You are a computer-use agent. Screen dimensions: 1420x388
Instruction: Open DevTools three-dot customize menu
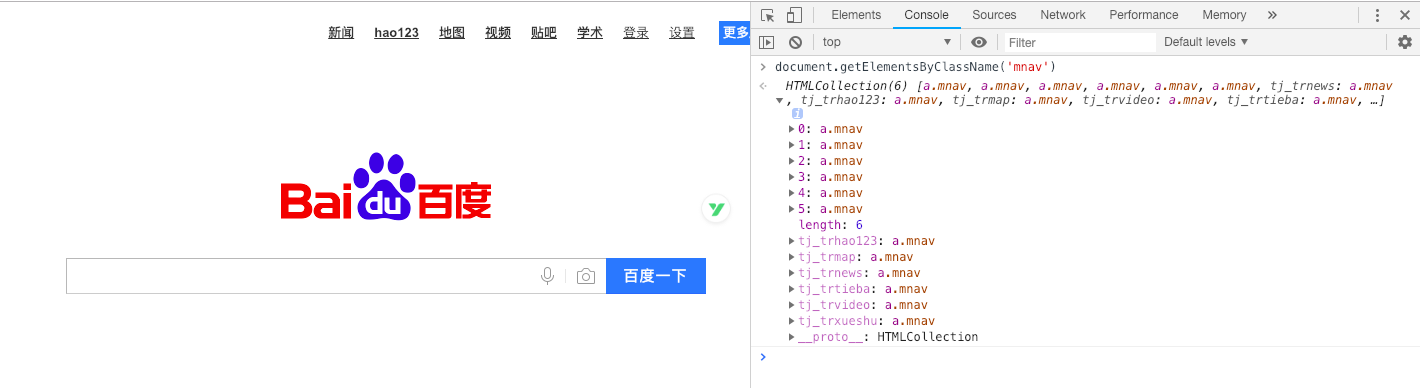(1377, 15)
